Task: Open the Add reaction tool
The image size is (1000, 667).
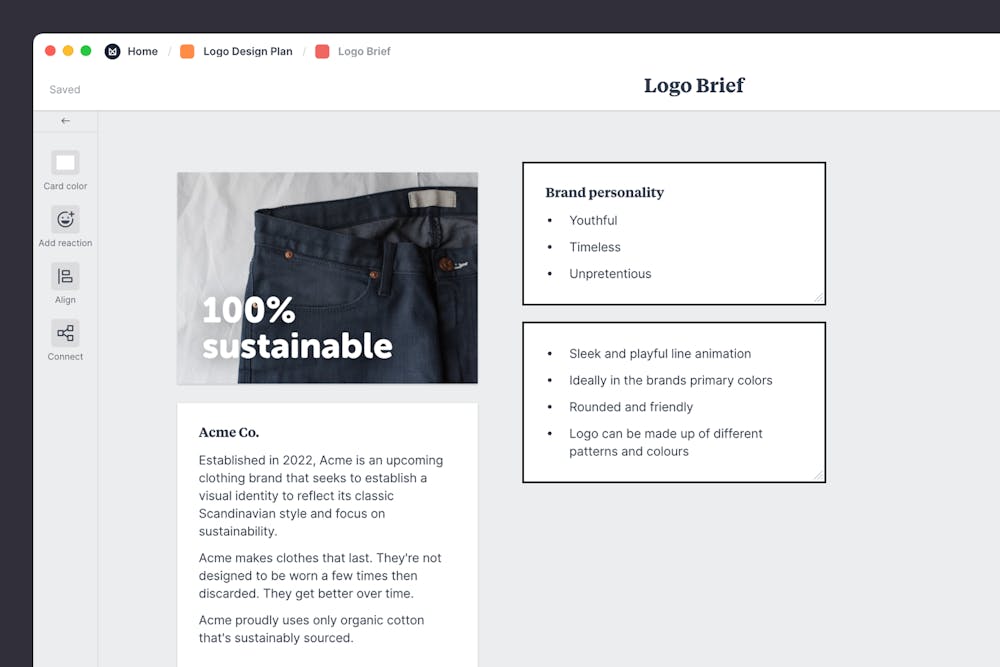Action: pyautogui.click(x=64, y=225)
